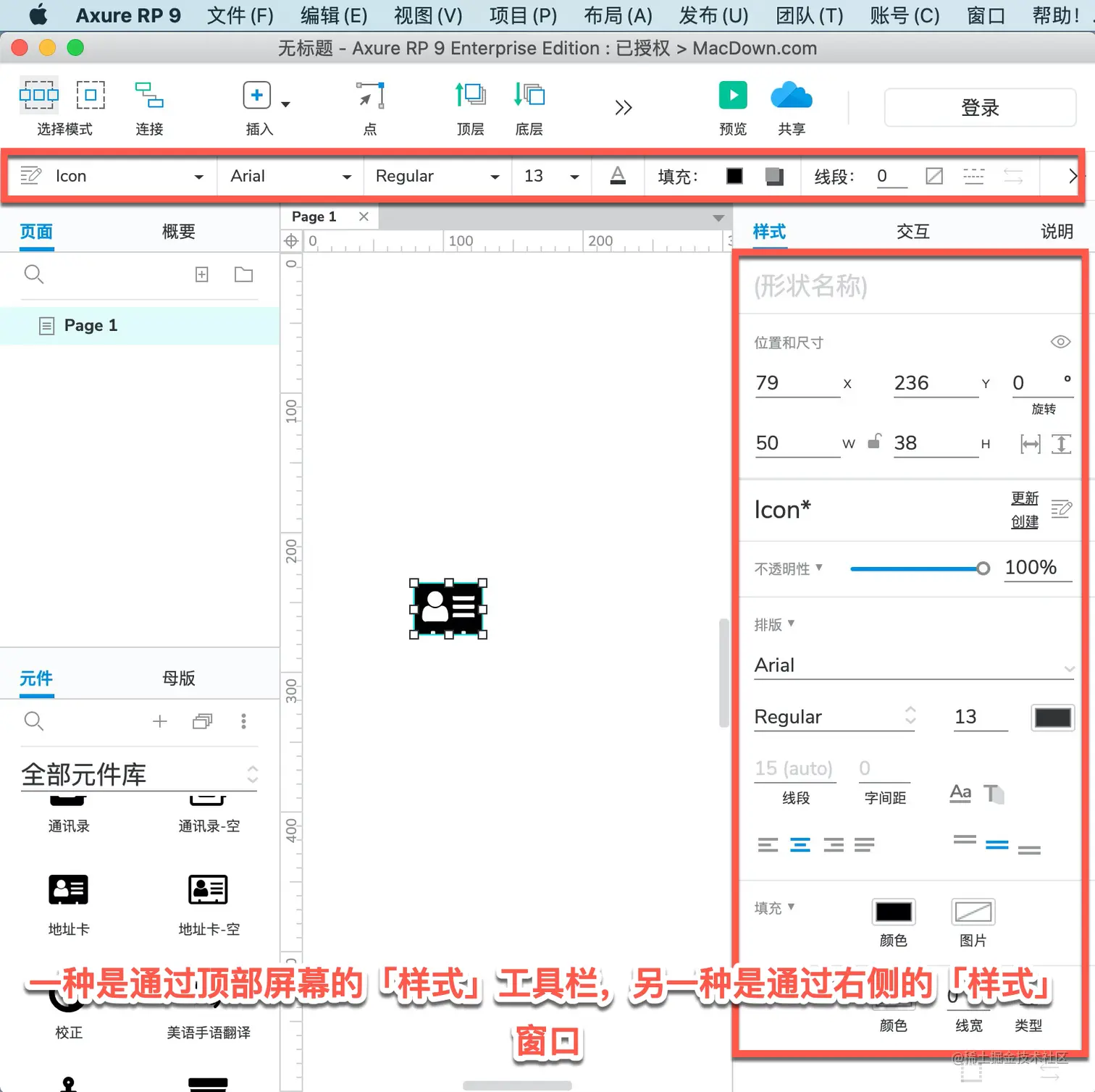Select the 点 point tool

pyautogui.click(x=370, y=95)
